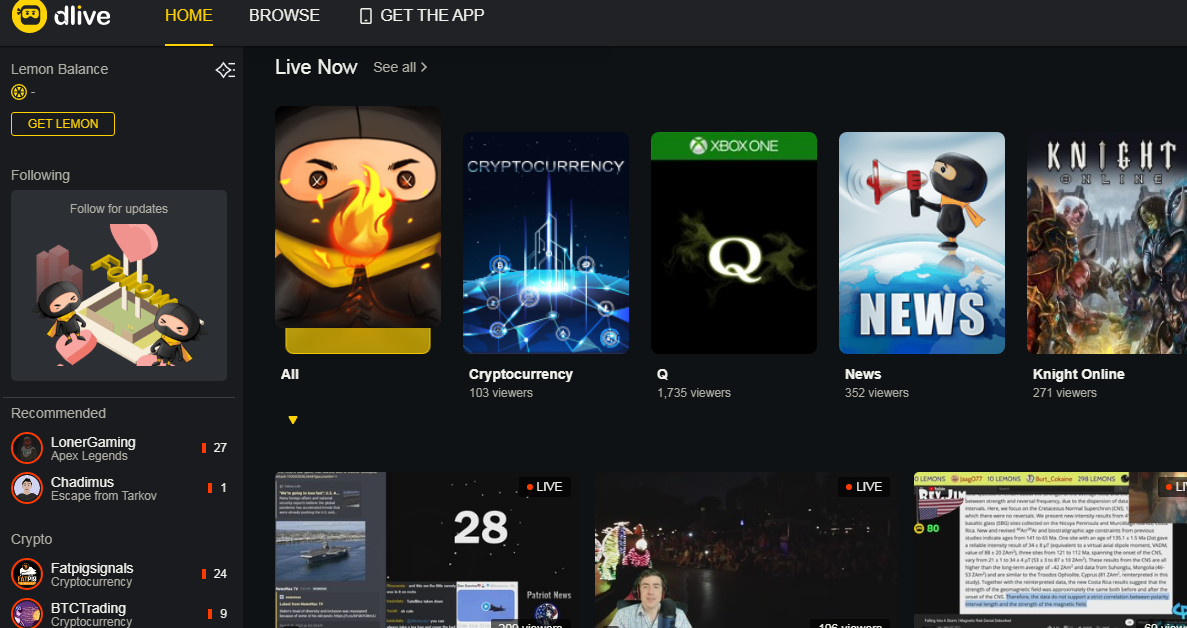The image size is (1187, 628).
Task: Click the lemon coin balance icon
Action: pos(18,92)
